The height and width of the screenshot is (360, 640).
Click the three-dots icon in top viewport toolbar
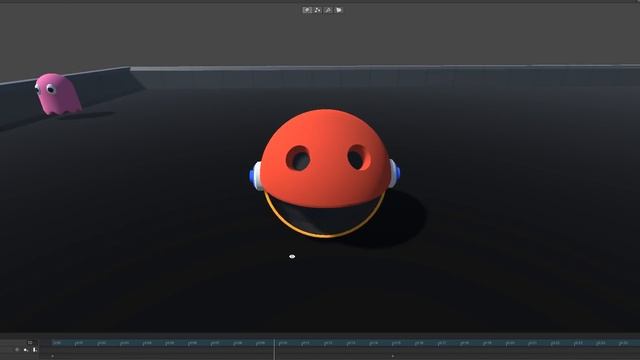pos(318,10)
